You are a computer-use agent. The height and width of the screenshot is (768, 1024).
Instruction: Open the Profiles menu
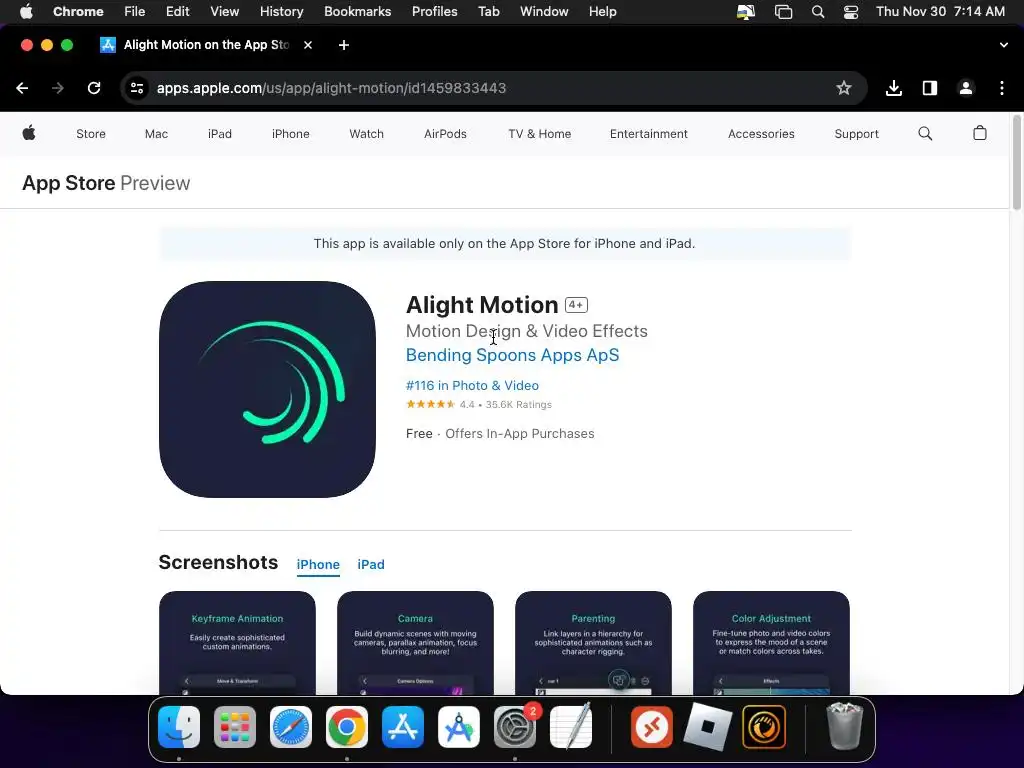pos(435,12)
